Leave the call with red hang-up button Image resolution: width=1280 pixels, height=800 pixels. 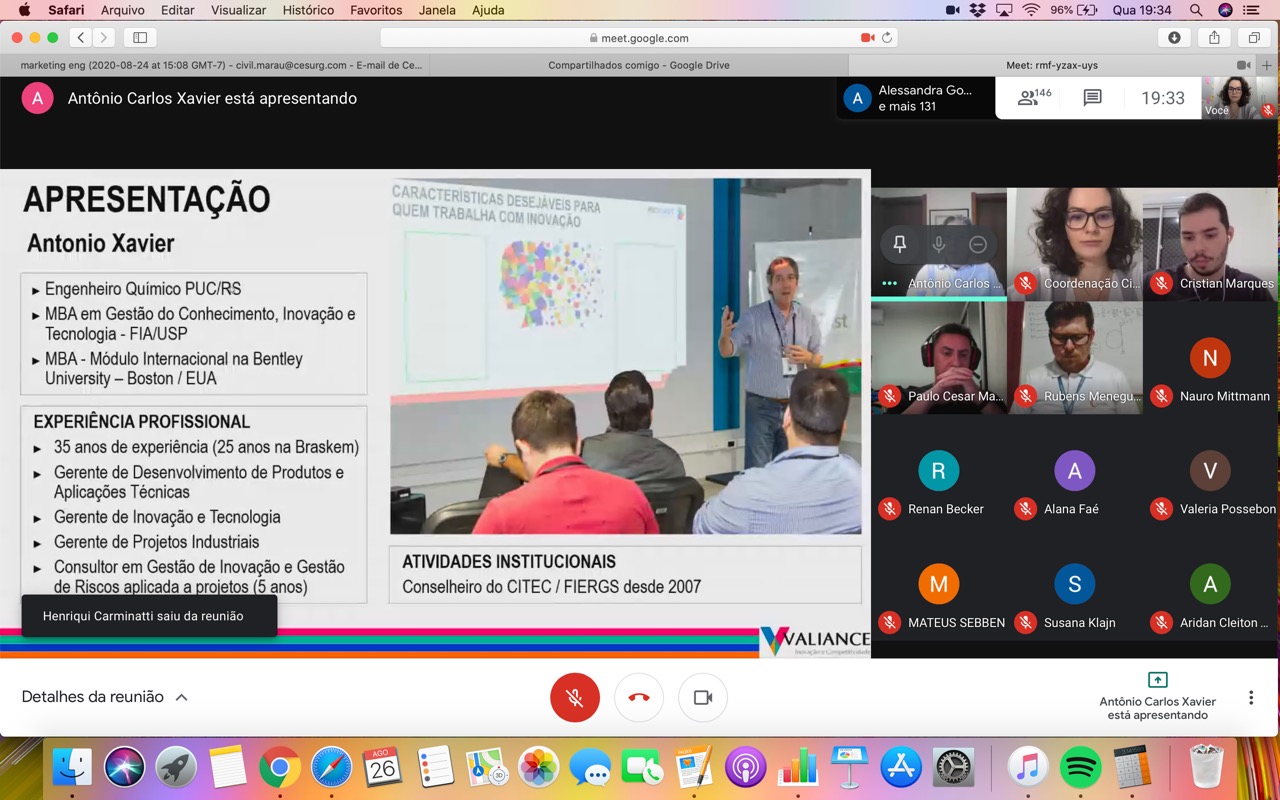pos(639,697)
